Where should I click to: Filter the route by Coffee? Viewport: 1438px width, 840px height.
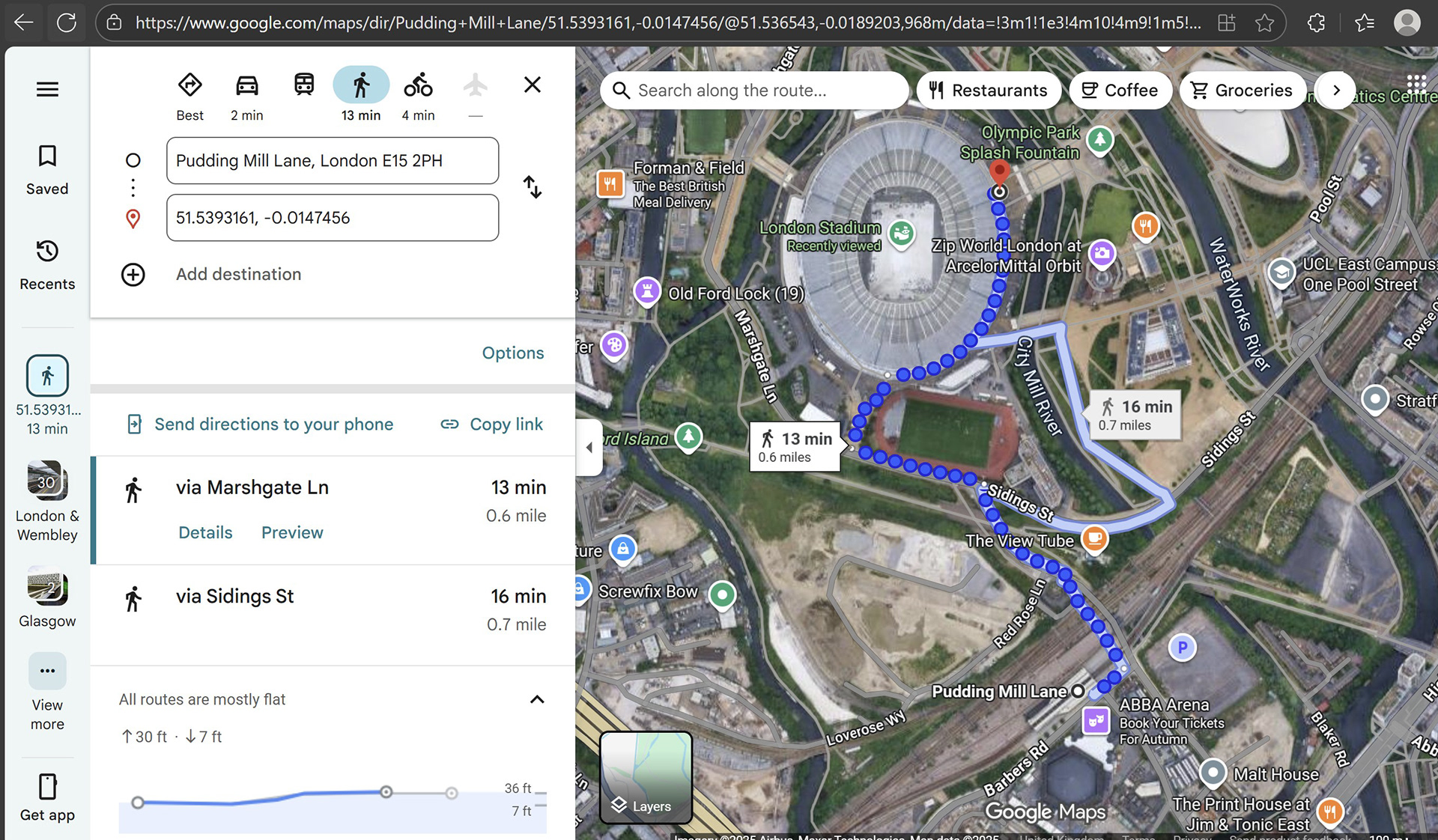[1120, 91]
